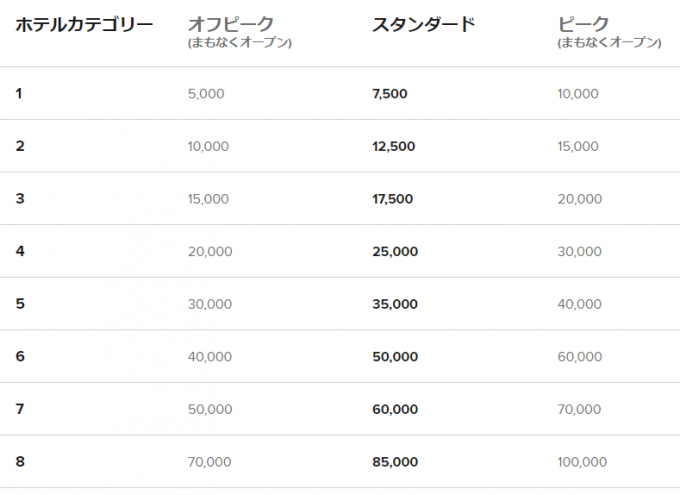Click category 1 off-peak value 5,000
Viewport: 680px width, 495px height.
[206, 94]
